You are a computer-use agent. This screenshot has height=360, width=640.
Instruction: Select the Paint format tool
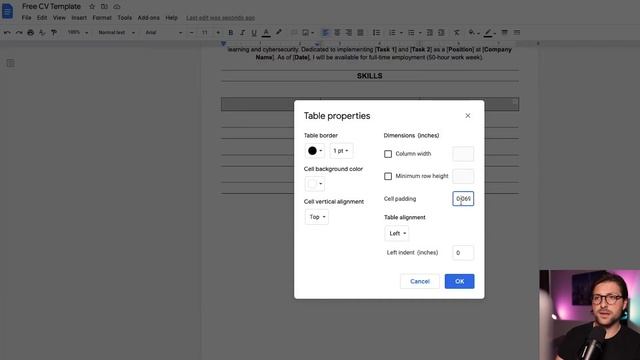tap(54, 33)
